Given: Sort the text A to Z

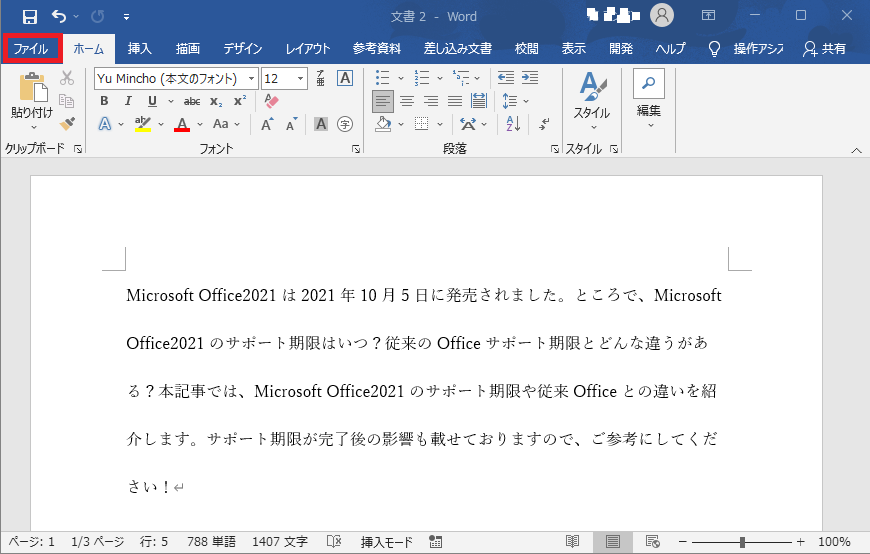Looking at the screenshot, I should click(x=513, y=124).
